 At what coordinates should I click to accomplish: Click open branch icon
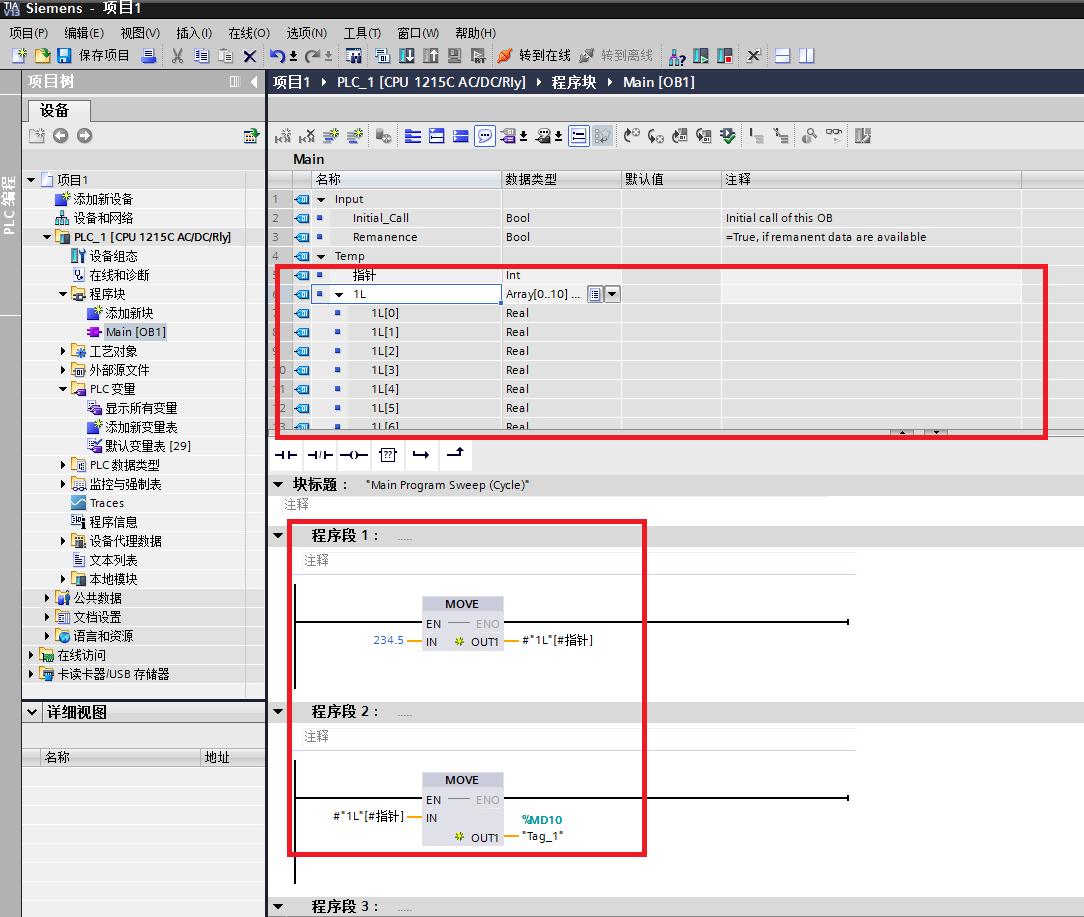pos(421,455)
